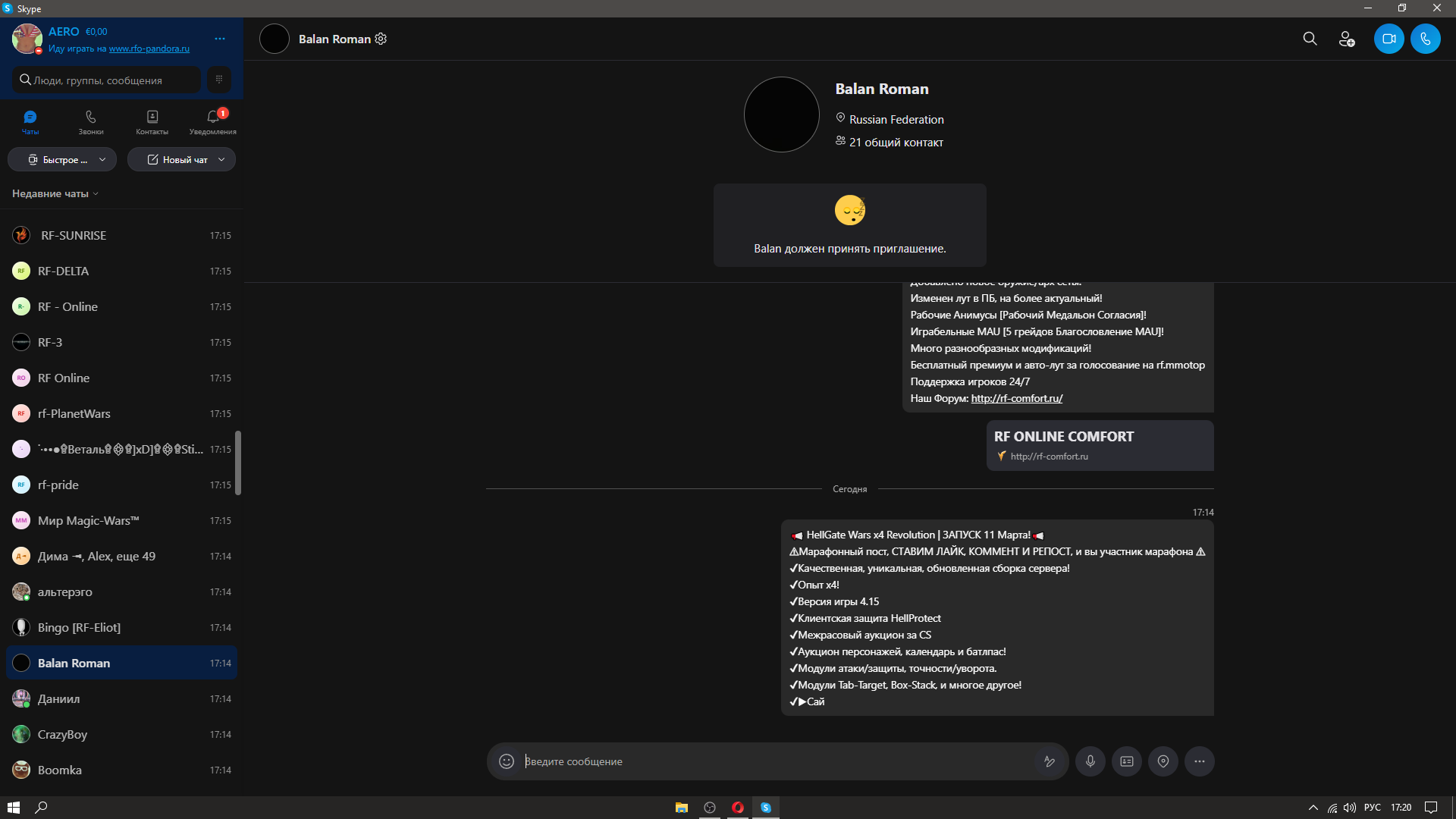Open File Explorer from the taskbar
This screenshot has height=819, width=1456.
tap(682, 808)
